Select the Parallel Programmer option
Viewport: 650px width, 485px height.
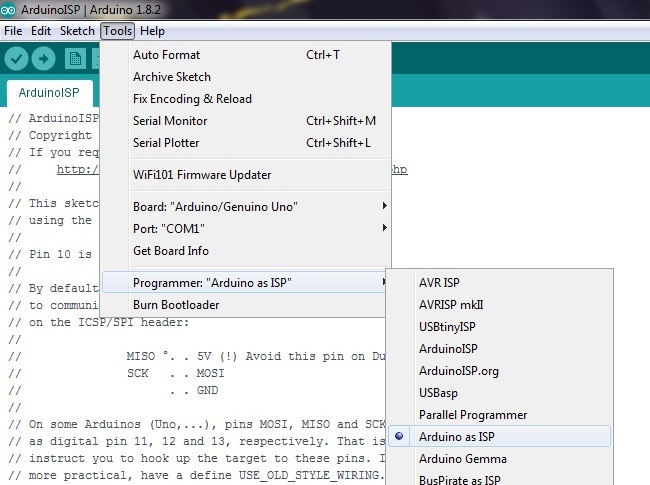tap(500, 415)
